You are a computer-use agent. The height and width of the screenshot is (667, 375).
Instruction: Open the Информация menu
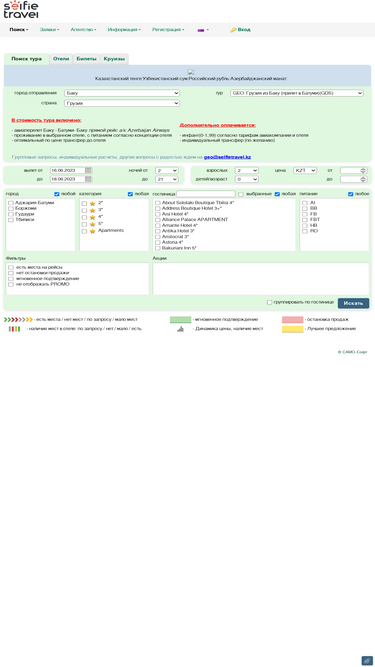[124, 30]
